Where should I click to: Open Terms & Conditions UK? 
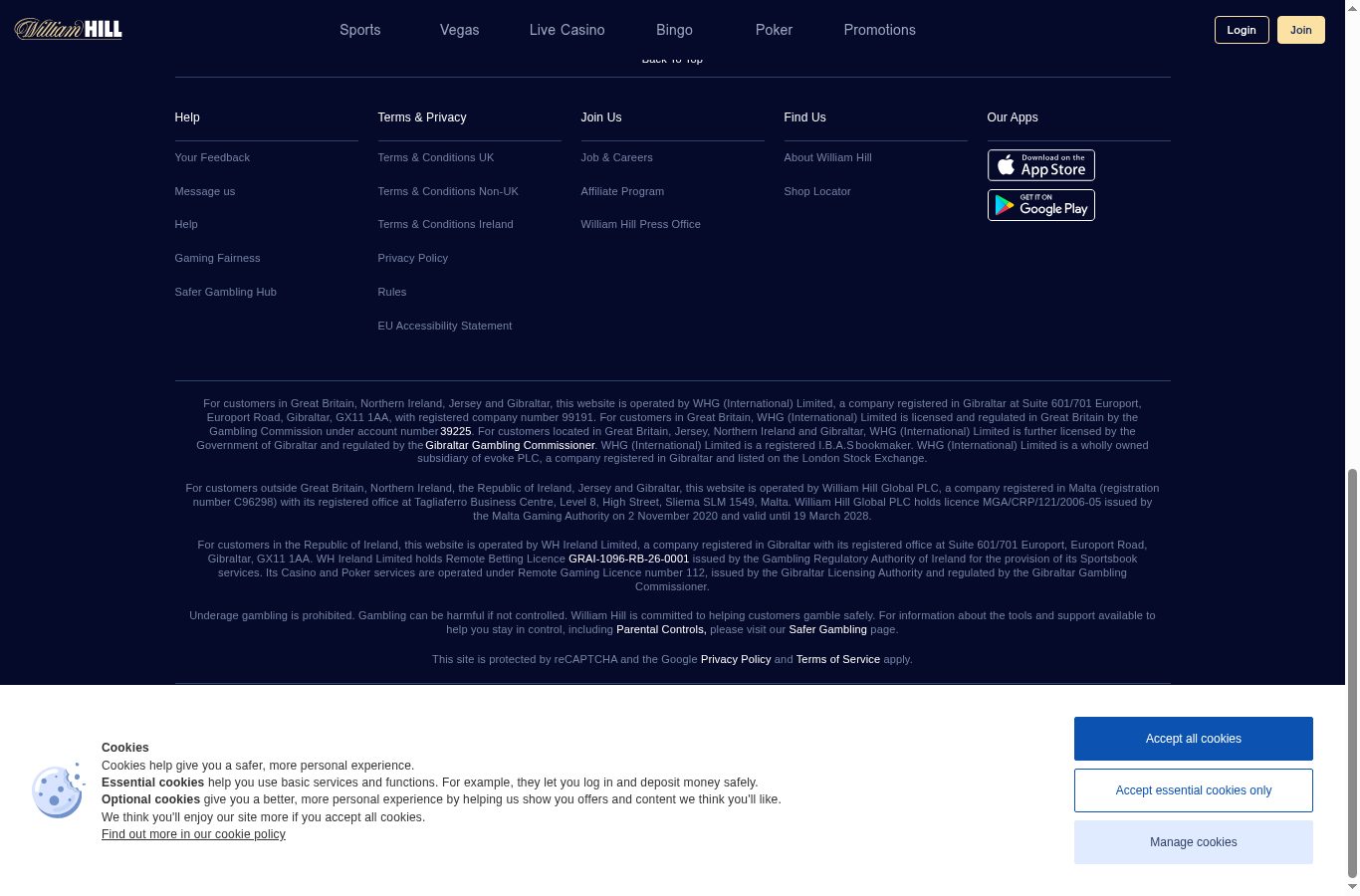435,157
